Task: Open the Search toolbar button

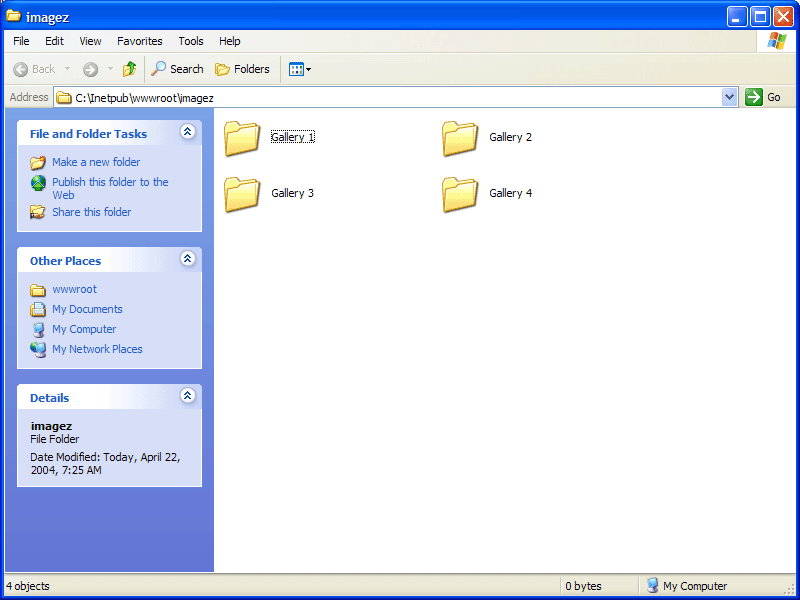Action: [x=177, y=69]
